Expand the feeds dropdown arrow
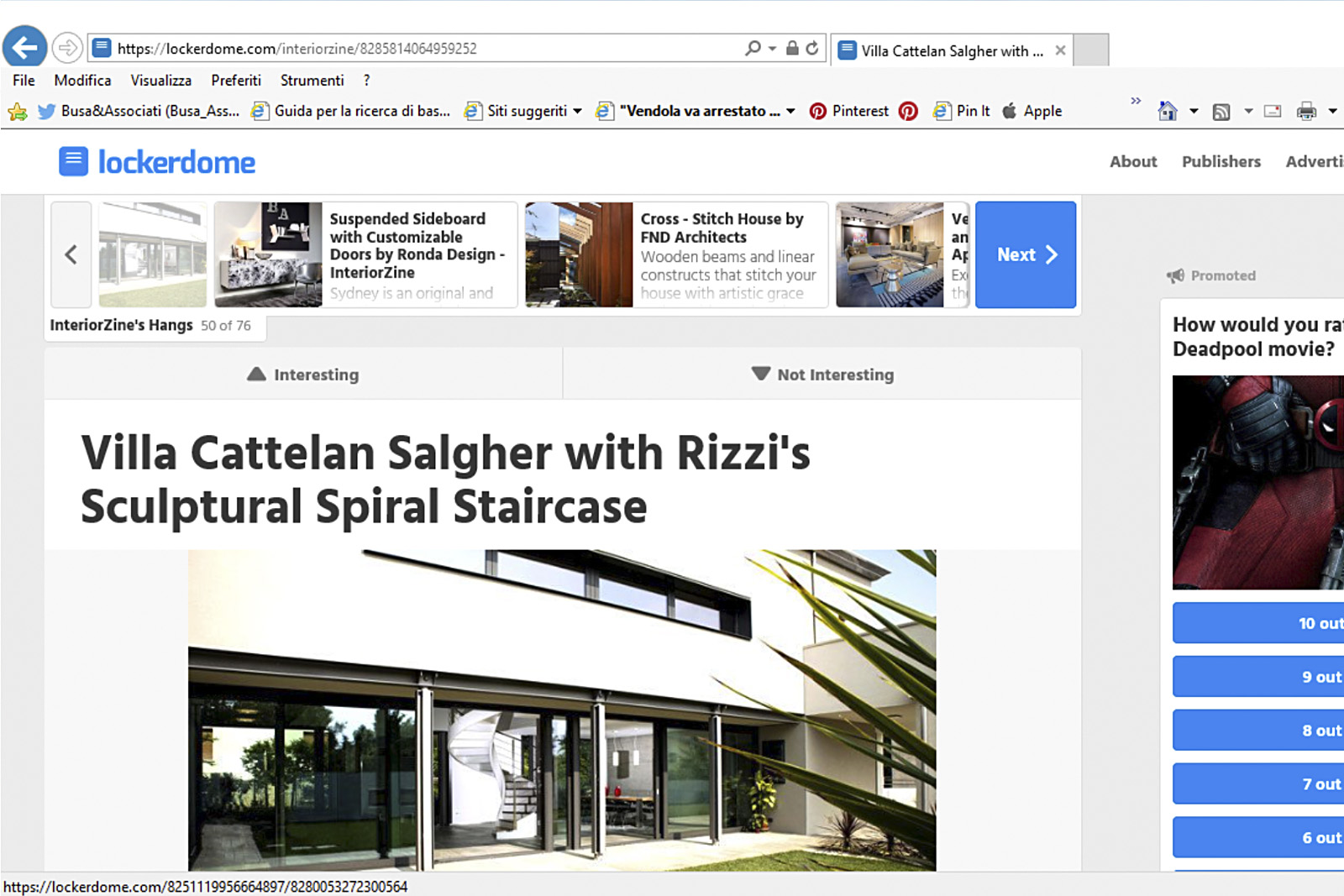 [x=1248, y=111]
